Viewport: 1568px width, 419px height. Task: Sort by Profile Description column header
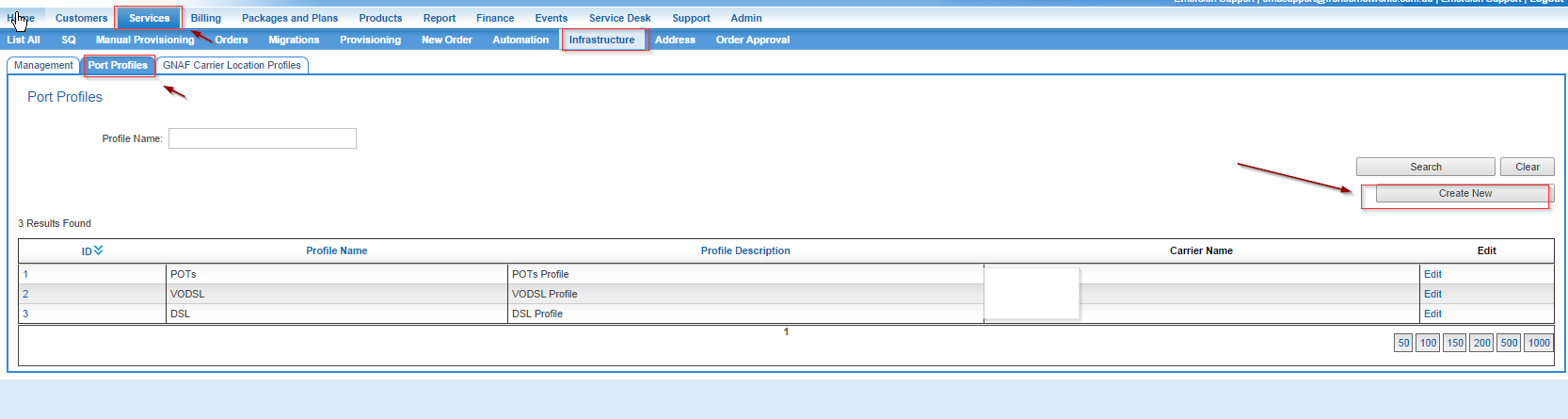[744, 250]
